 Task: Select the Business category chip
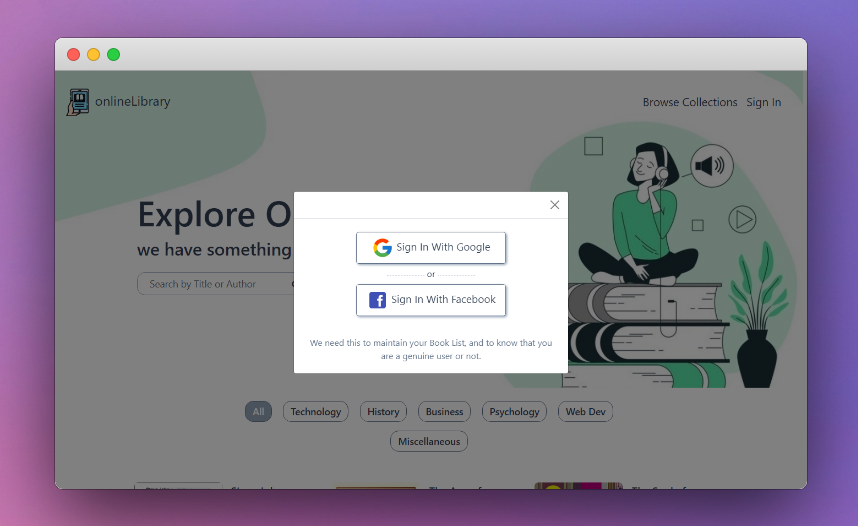pyautogui.click(x=444, y=412)
